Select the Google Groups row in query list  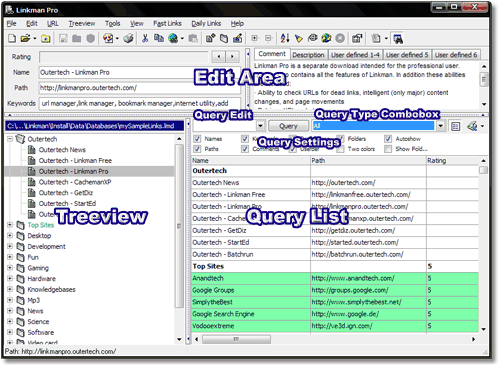(x=335, y=290)
